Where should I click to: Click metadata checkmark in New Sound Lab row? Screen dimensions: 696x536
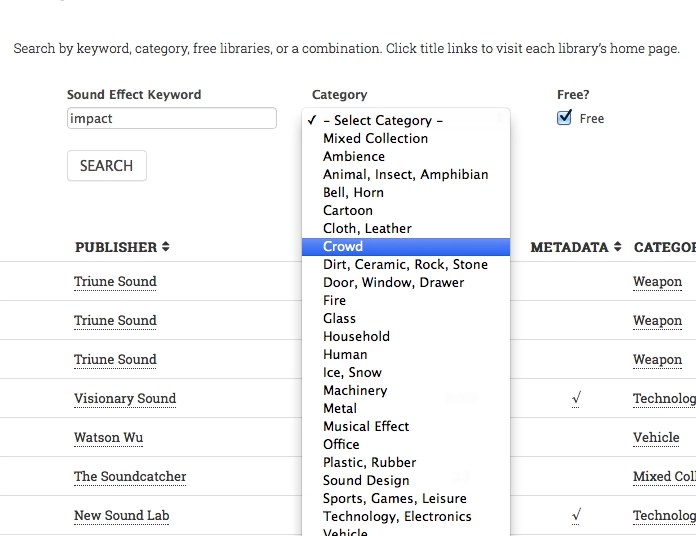click(576, 515)
